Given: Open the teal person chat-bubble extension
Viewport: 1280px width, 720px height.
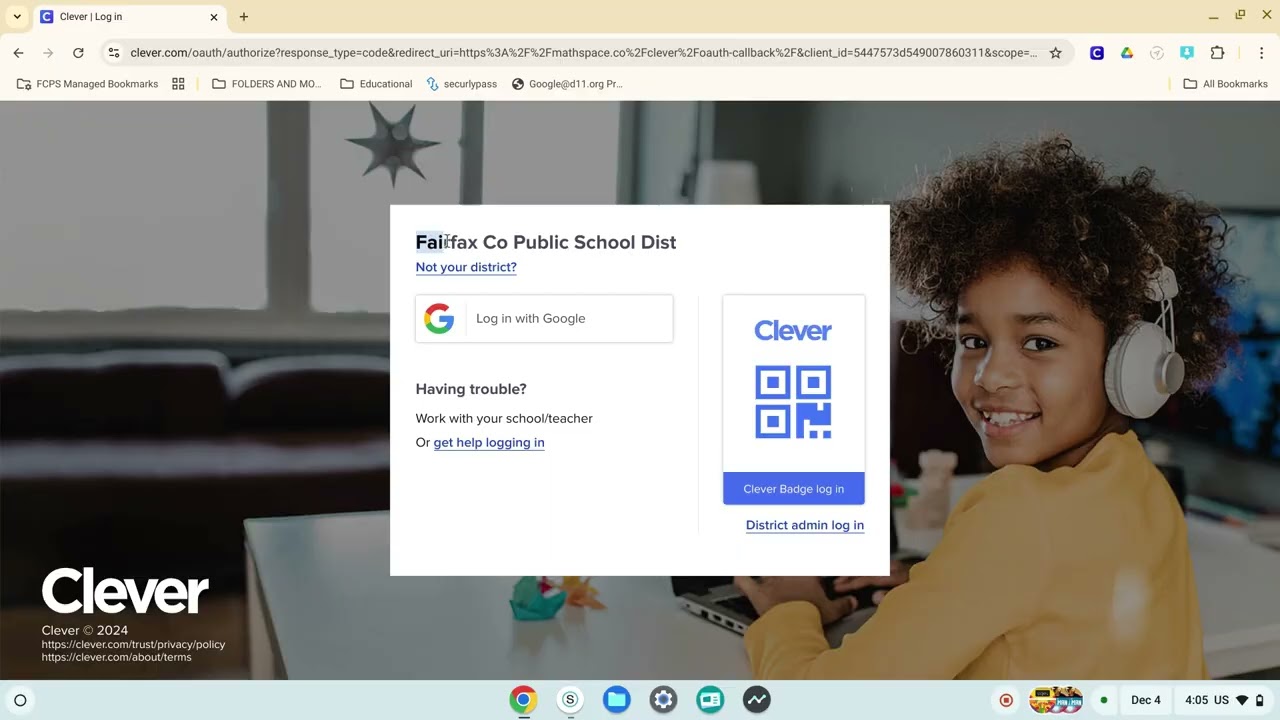Looking at the screenshot, I should (x=1187, y=53).
